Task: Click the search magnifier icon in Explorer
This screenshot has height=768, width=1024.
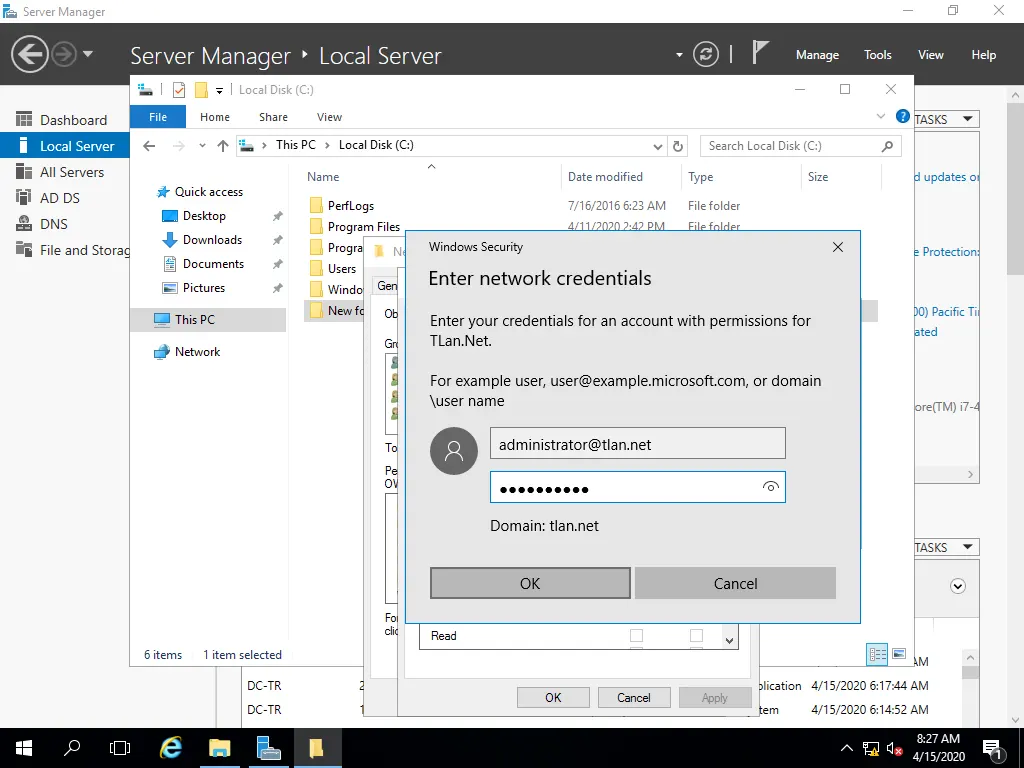Action: pyautogui.click(x=887, y=146)
